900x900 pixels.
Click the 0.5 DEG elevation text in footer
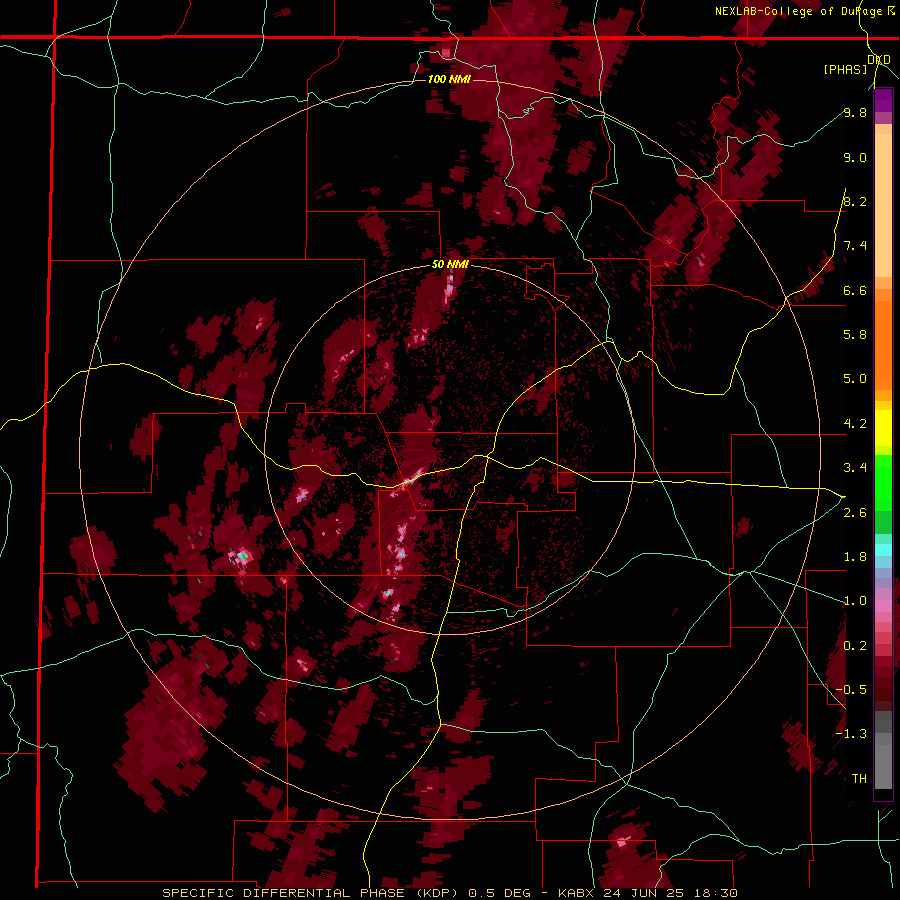click(x=501, y=893)
